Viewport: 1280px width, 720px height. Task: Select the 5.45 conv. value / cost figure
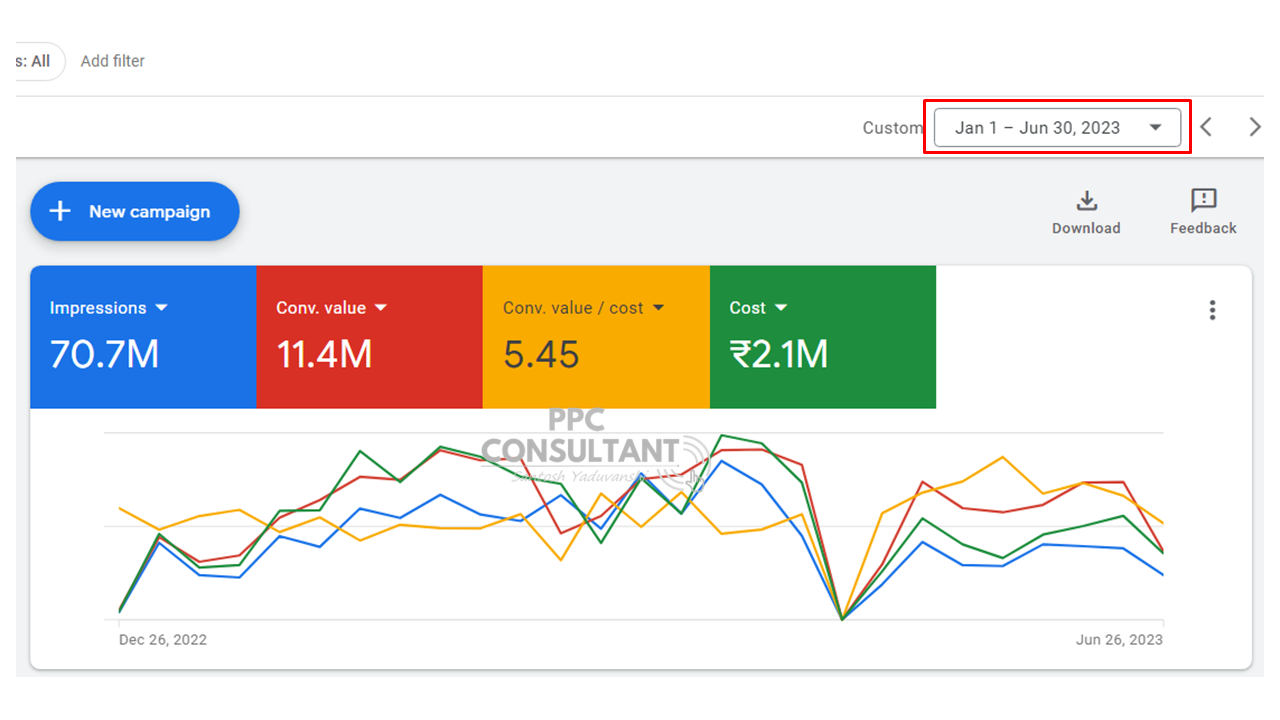tap(541, 354)
